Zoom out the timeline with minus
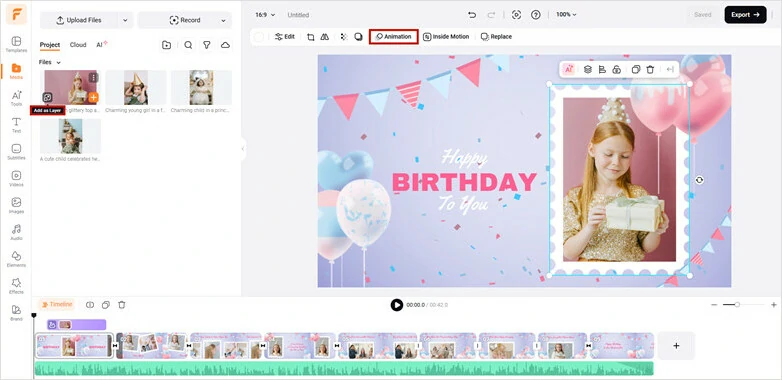The width and height of the screenshot is (782, 380). click(x=714, y=305)
